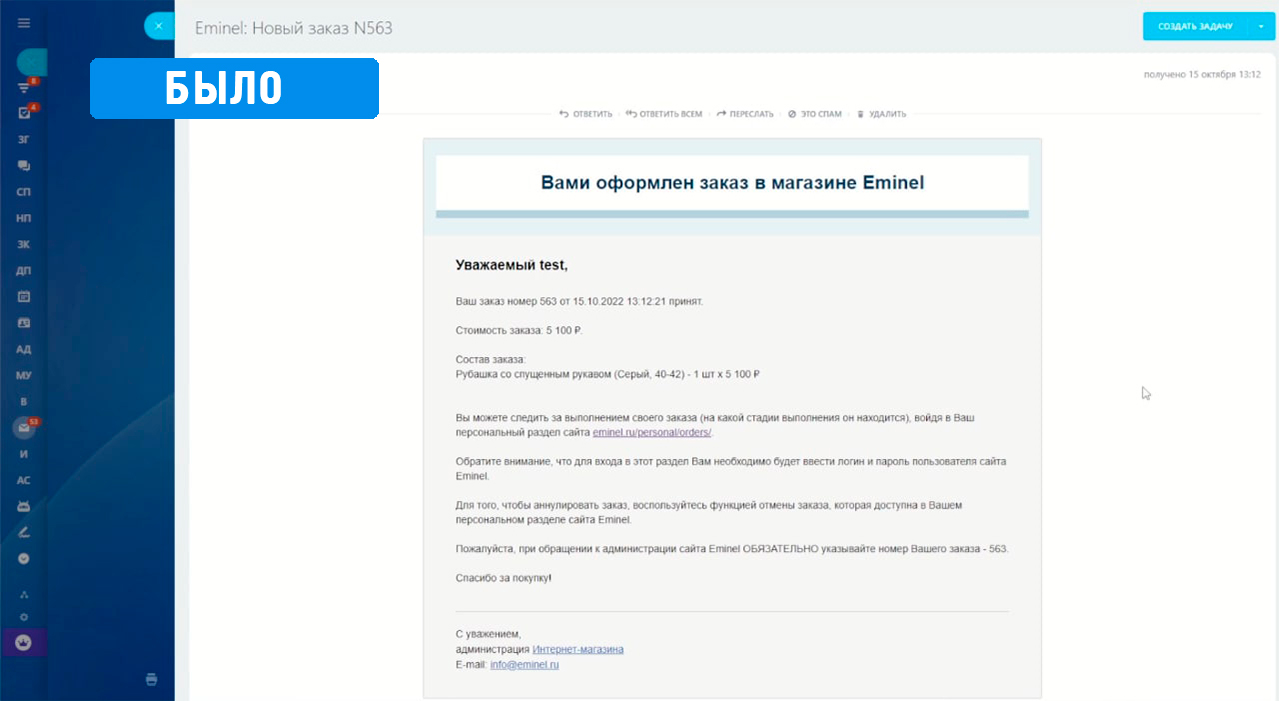This screenshot has width=1280, height=701.
Task: Open dropdown arrow next to СОЗДАТЬ ЗАДАЧУ
Action: (1261, 26)
